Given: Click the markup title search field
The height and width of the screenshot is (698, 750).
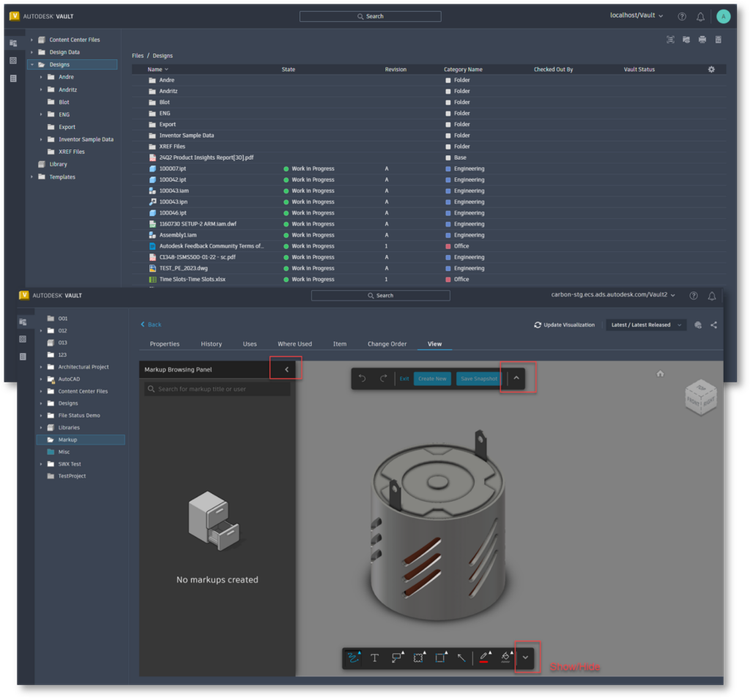Looking at the screenshot, I should click(x=217, y=389).
